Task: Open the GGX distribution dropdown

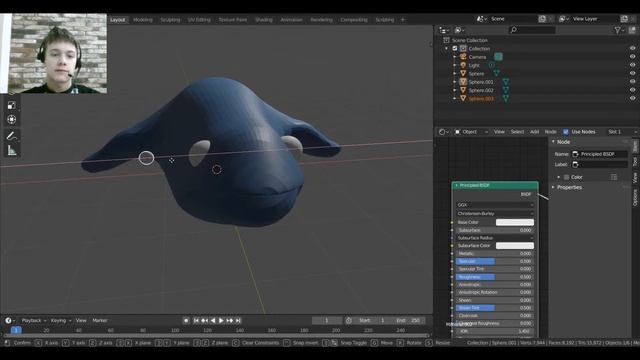Action: click(x=495, y=205)
